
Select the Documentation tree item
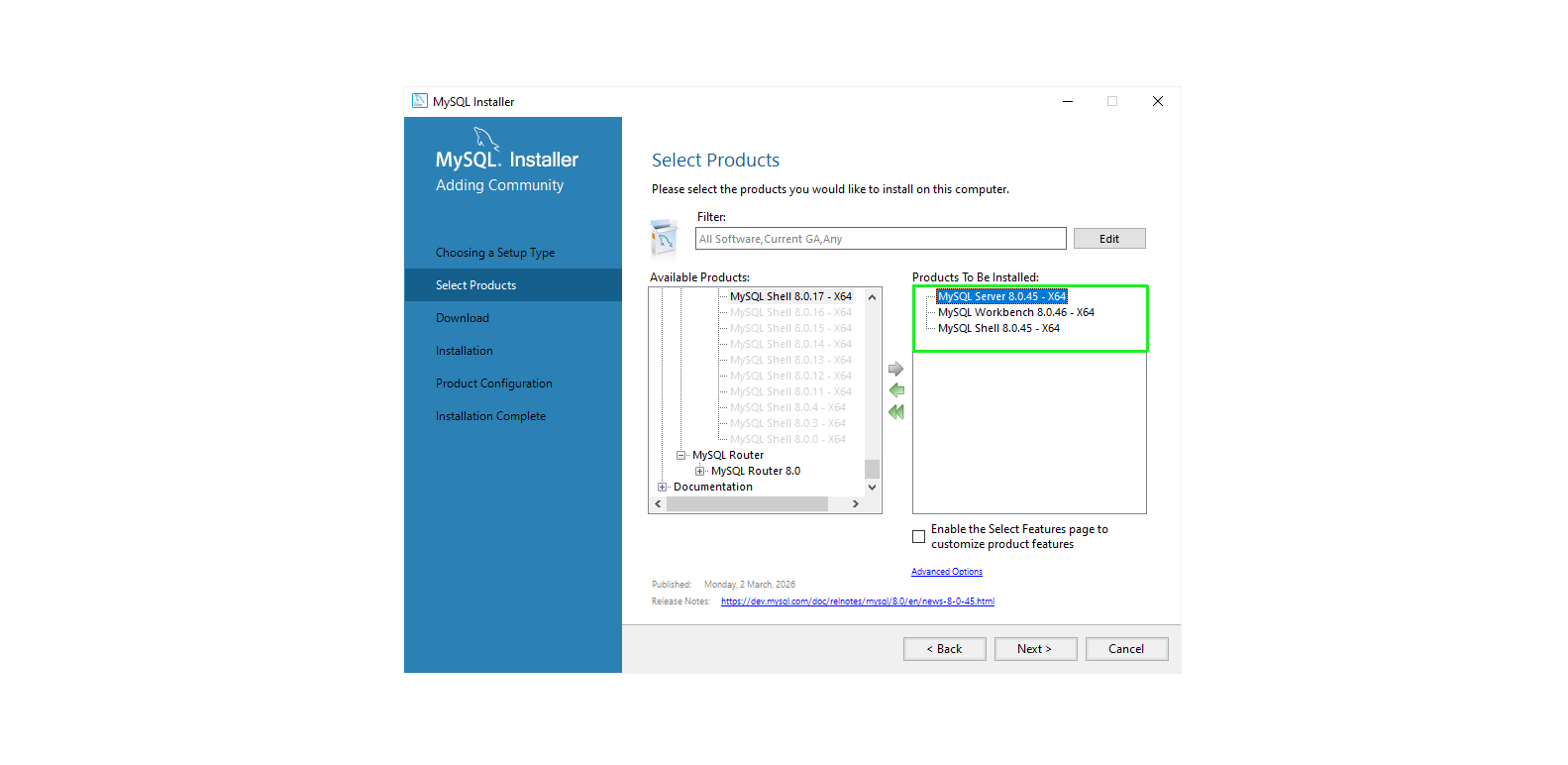point(713,487)
